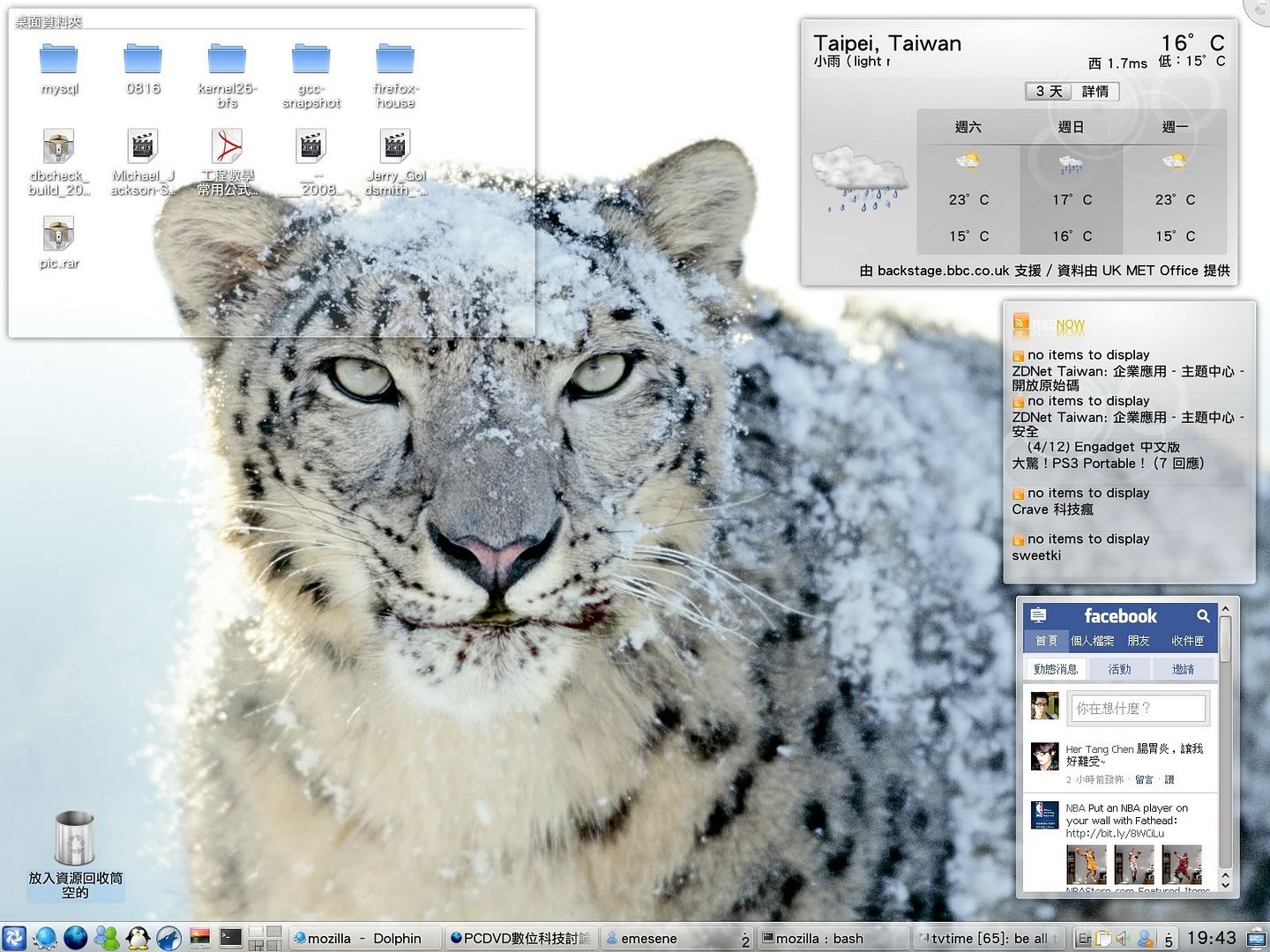Select the 朋友 tab in Facebook widget
The image size is (1270, 952).
pyautogui.click(x=1139, y=641)
